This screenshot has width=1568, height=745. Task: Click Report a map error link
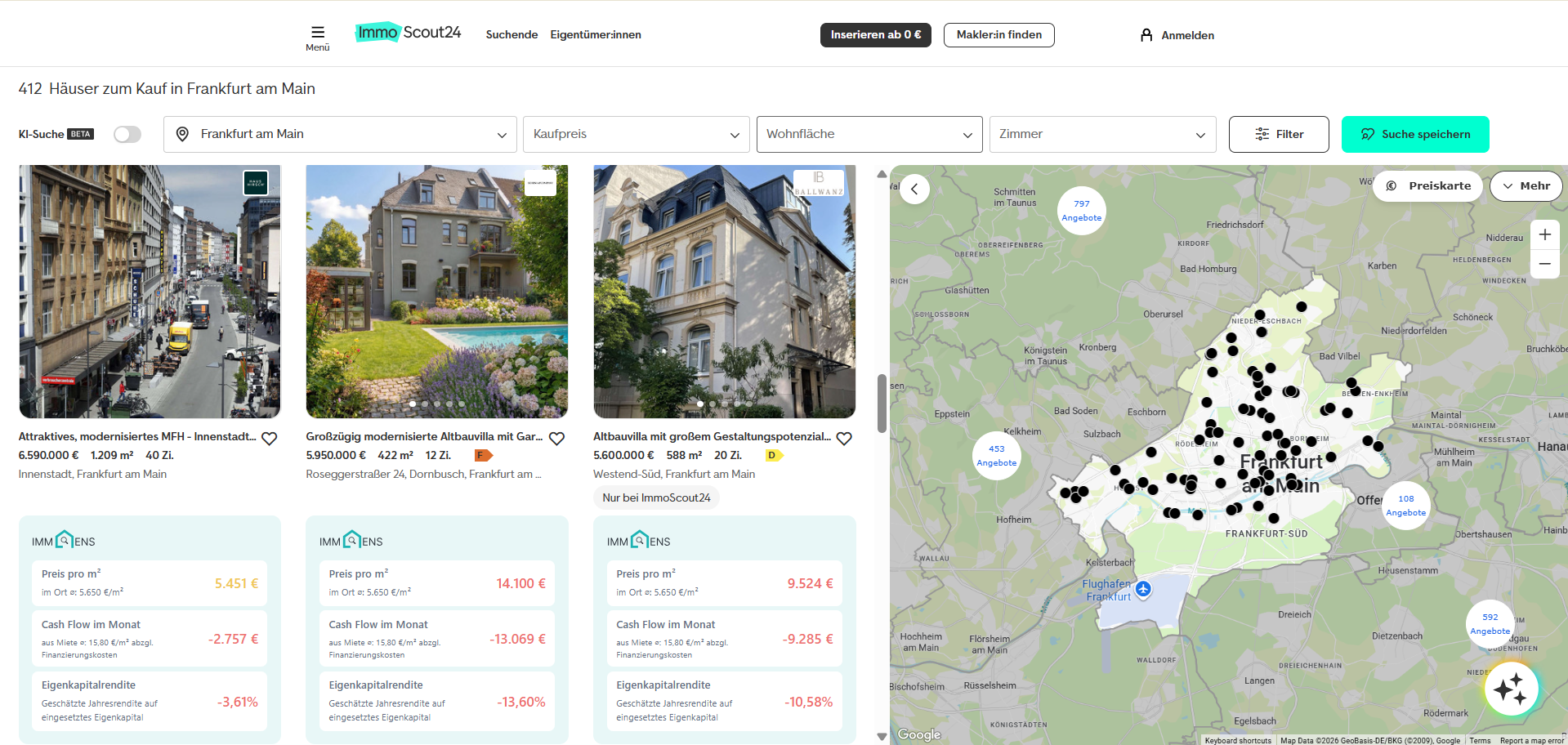[x=1531, y=740]
